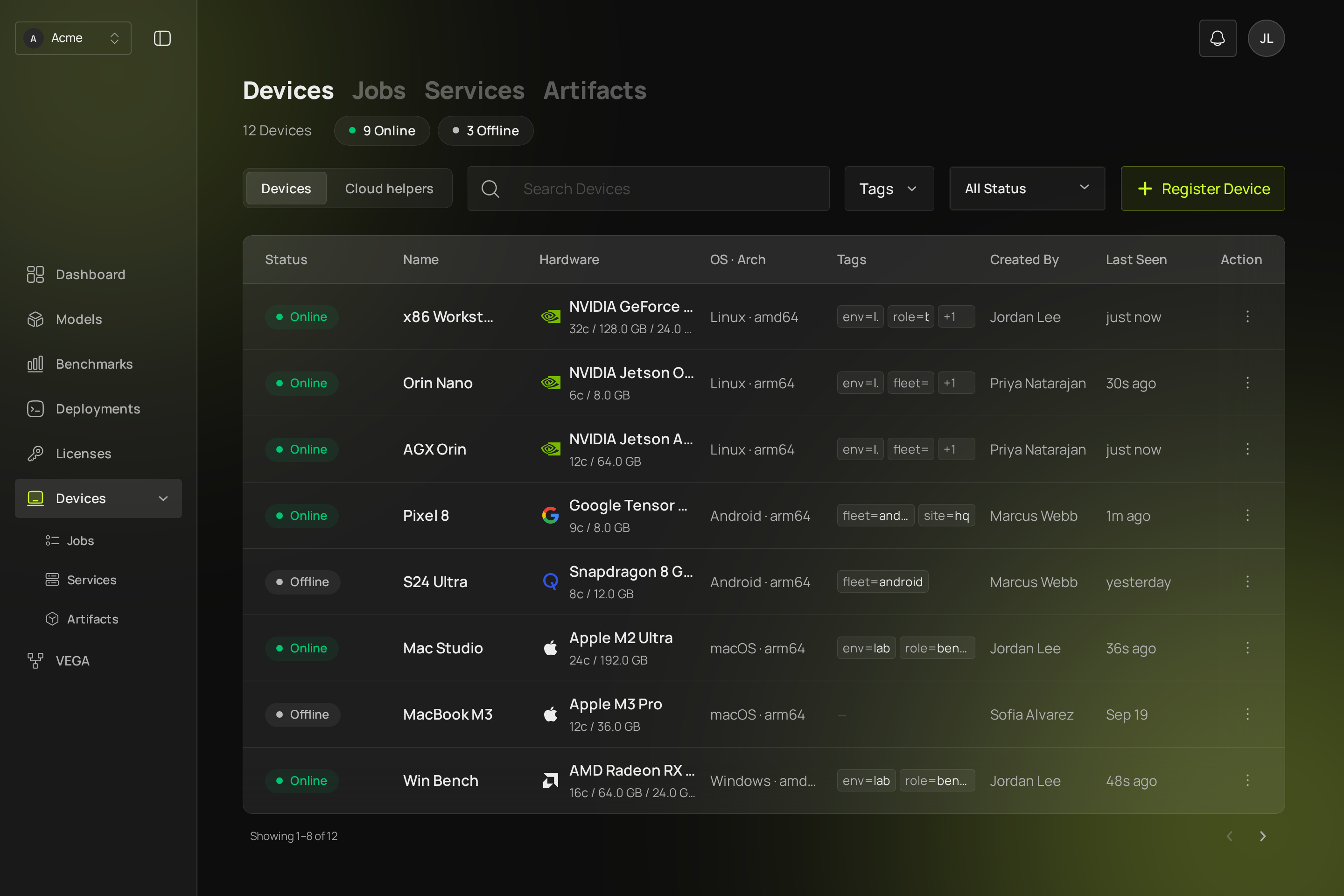Click in the Search Devices field
1344x896 pixels.
tap(648, 189)
